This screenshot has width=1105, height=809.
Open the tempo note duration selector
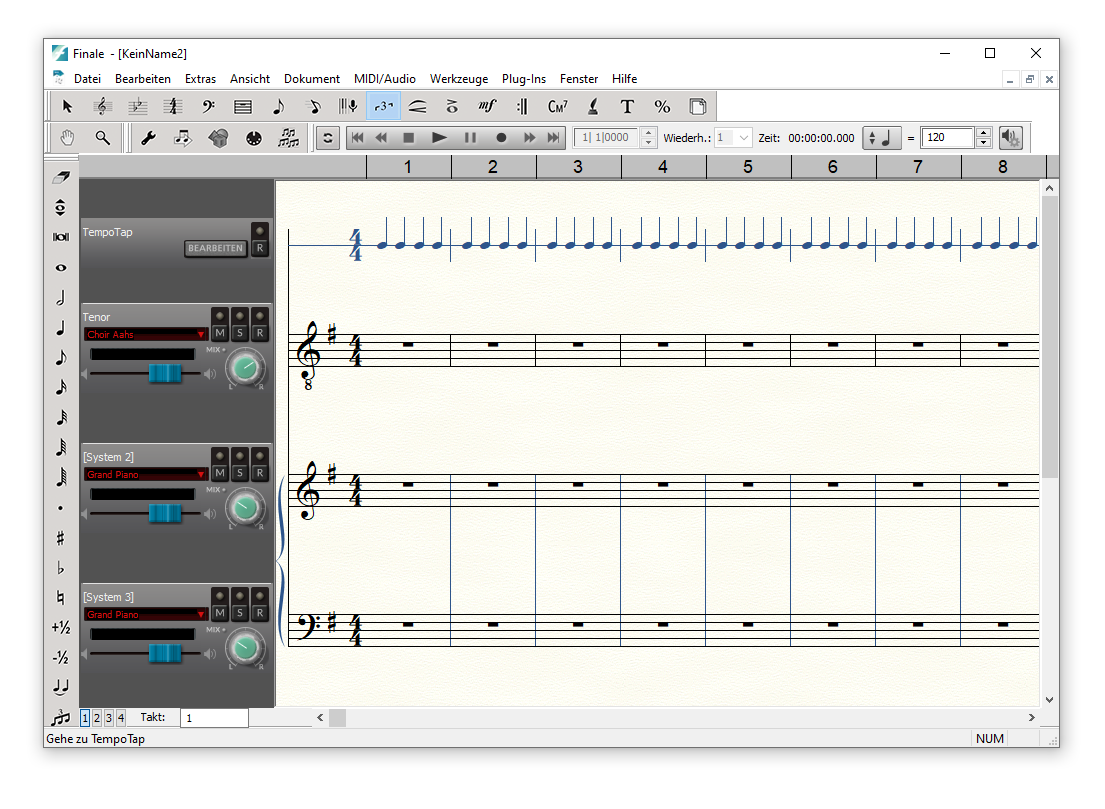click(x=881, y=137)
